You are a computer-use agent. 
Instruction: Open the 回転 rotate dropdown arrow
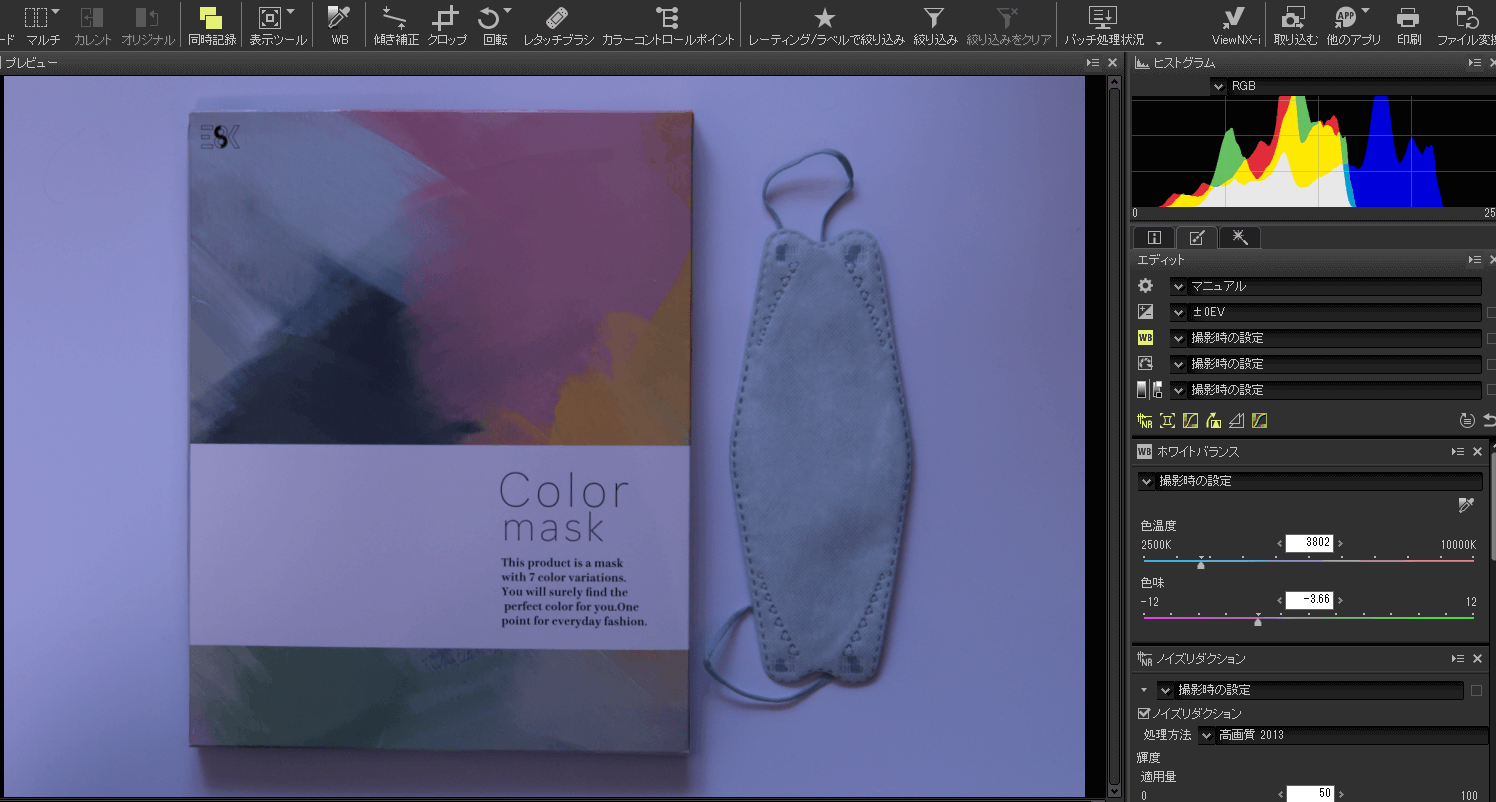click(x=507, y=12)
